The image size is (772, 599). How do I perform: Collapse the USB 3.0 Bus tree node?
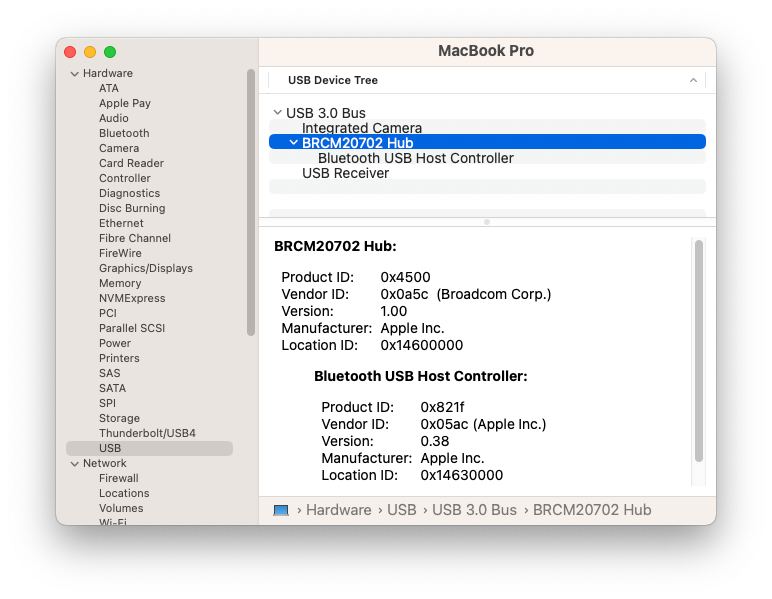(x=278, y=113)
